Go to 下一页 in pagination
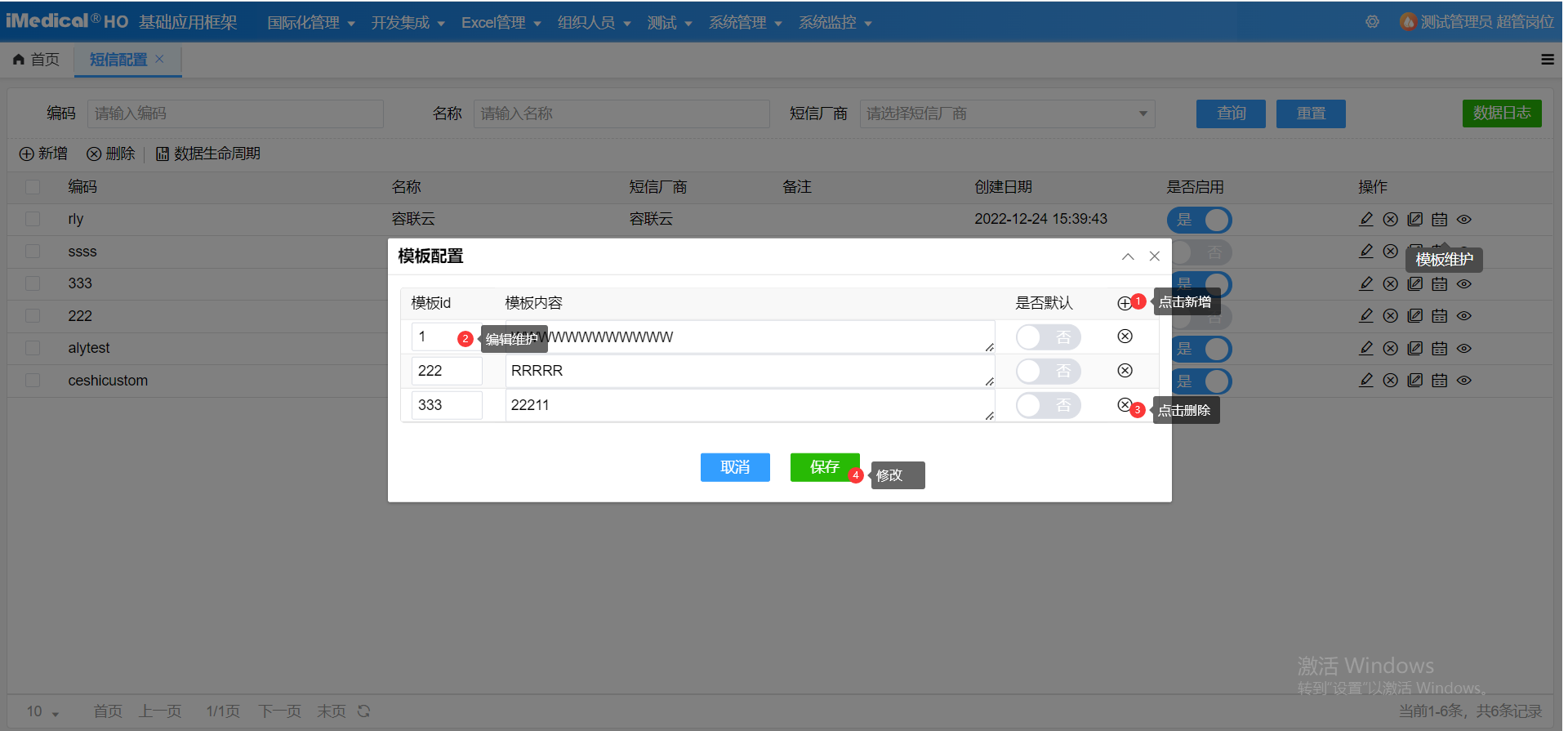The image size is (1568, 731). pos(279,711)
